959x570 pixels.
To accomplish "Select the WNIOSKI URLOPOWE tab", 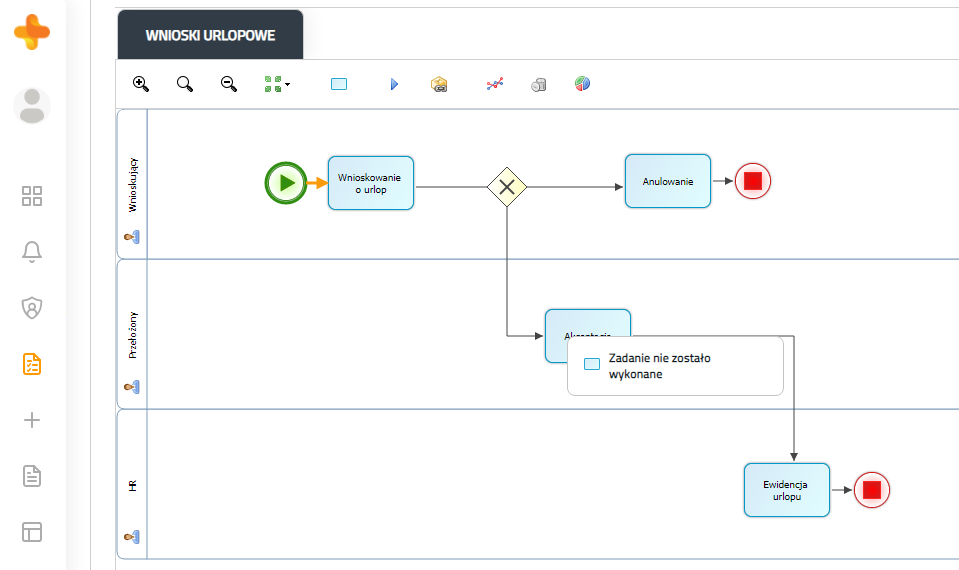I will (210, 35).
